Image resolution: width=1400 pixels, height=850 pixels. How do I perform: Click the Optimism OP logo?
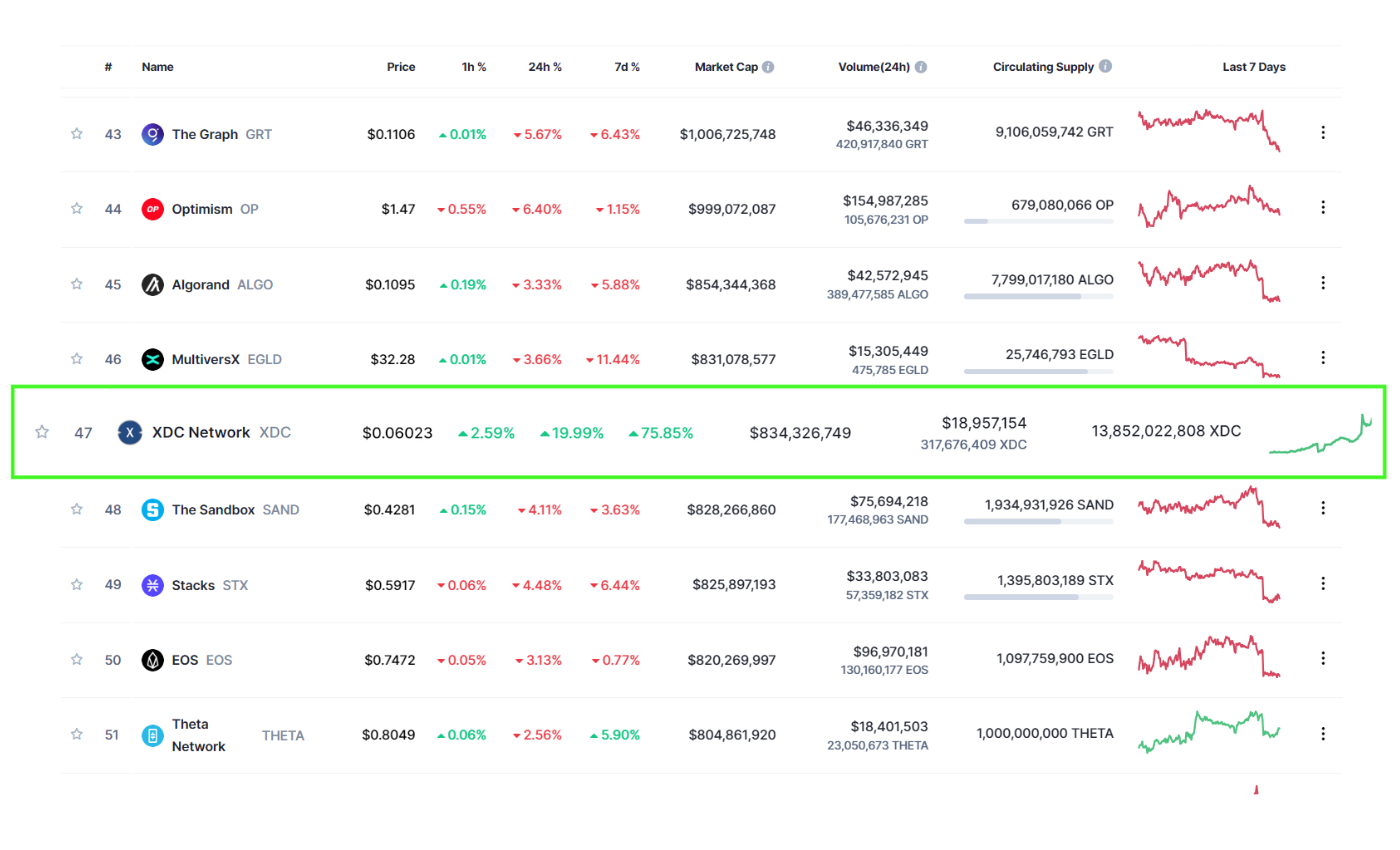pyautogui.click(x=152, y=209)
